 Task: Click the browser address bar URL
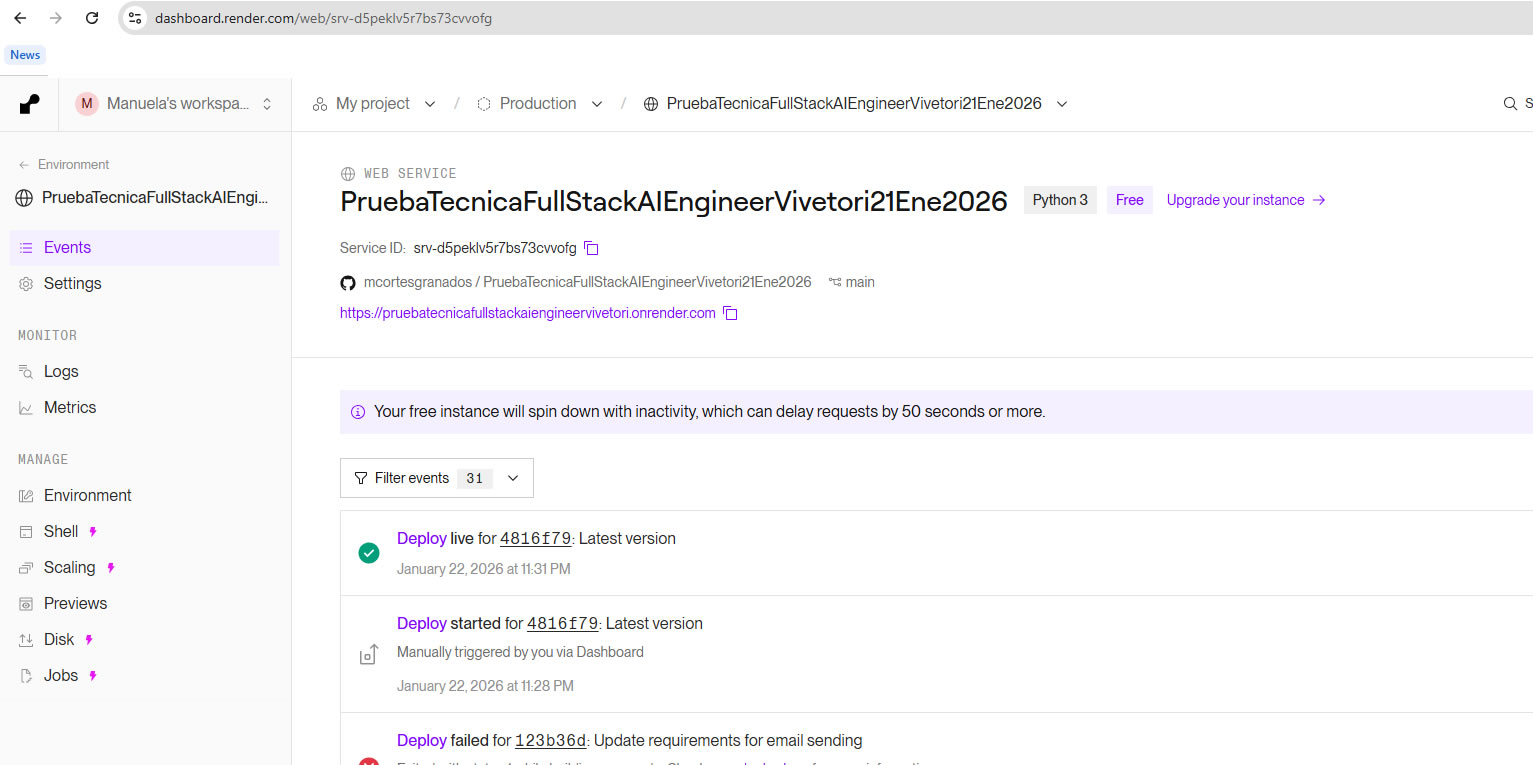(x=323, y=18)
